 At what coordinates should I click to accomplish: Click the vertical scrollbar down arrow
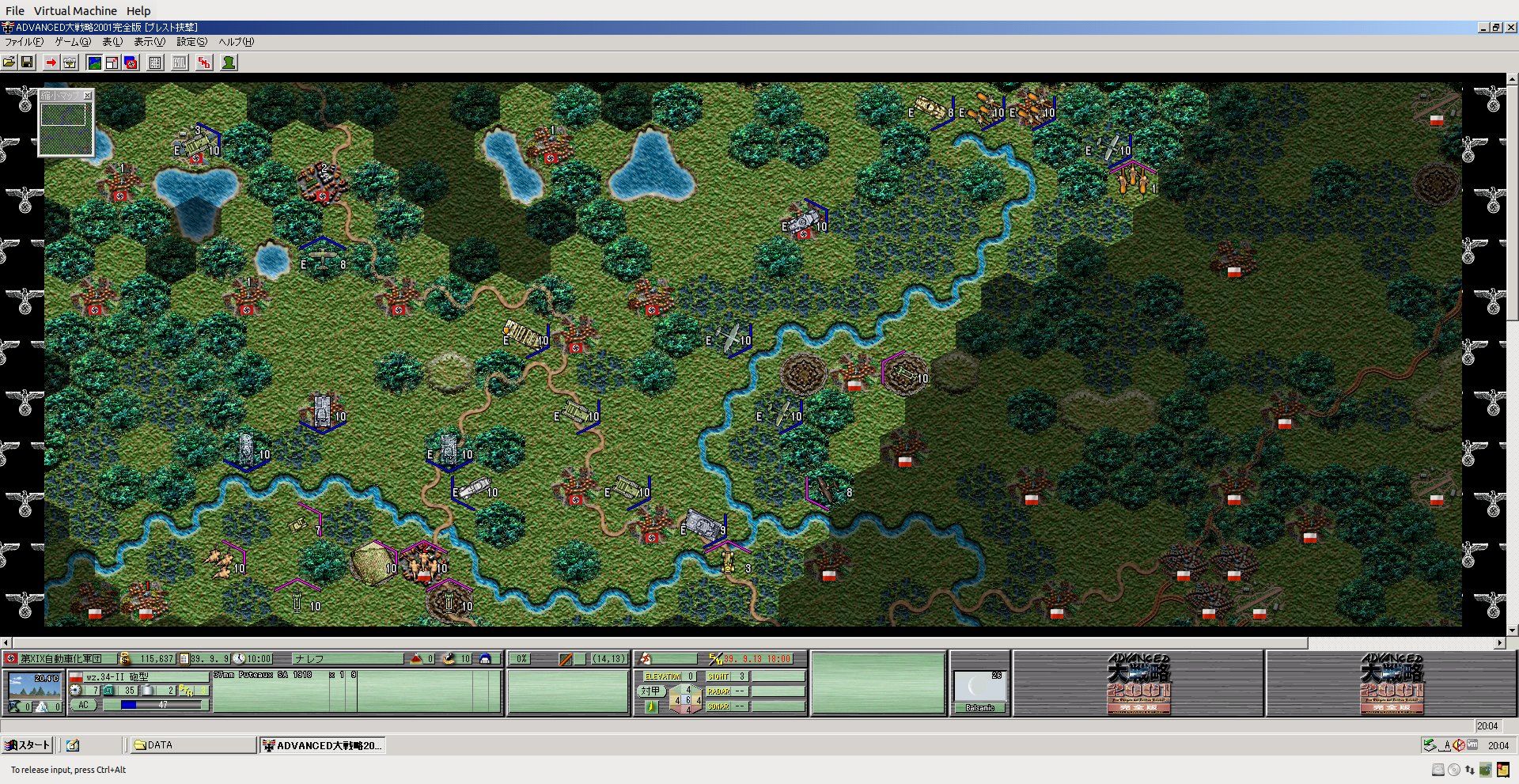pyautogui.click(x=1513, y=631)
